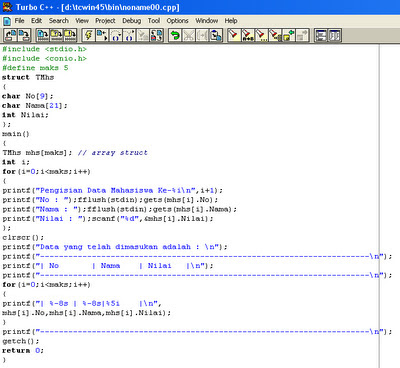The image size is (400, 368).
Task: Click the first flashlight search icon
Action: click(x=234, y=35)
